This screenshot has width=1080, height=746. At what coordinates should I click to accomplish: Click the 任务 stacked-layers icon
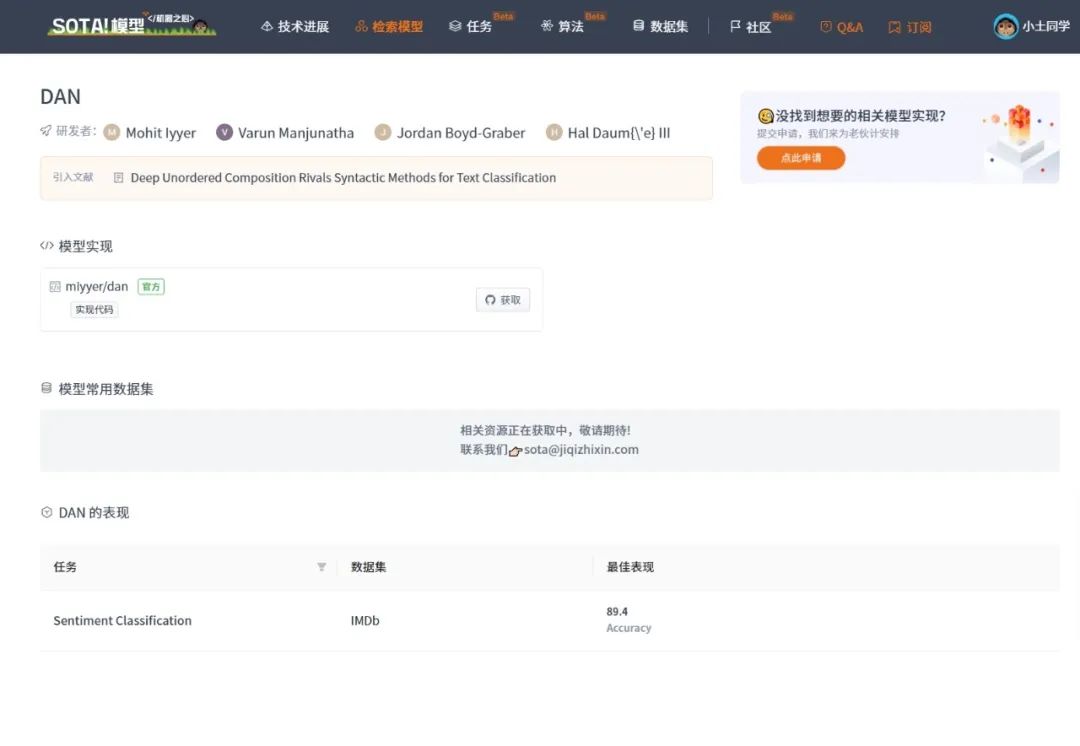click(x=455, y=27)
